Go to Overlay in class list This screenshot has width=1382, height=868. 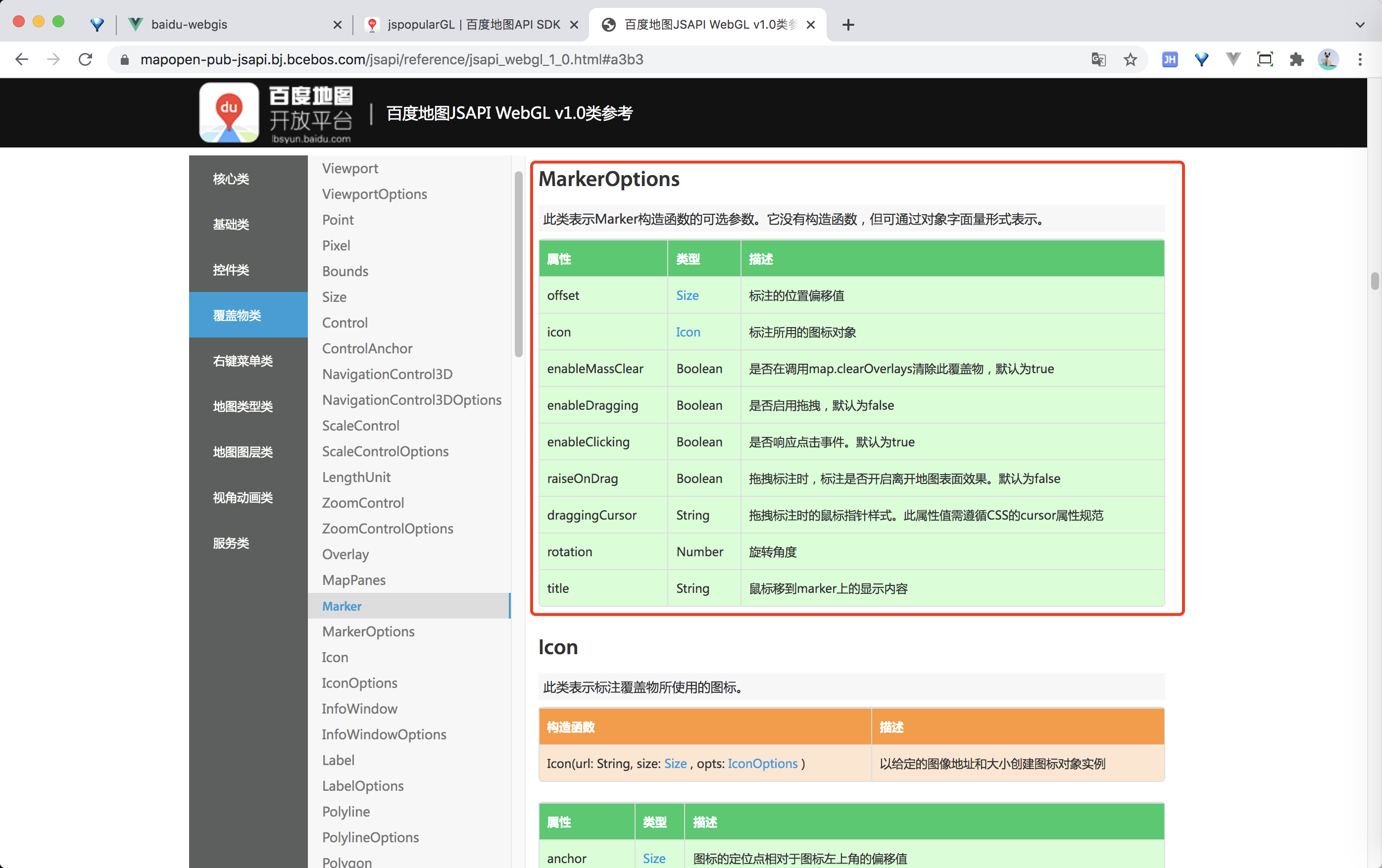(x=345, y=554)
